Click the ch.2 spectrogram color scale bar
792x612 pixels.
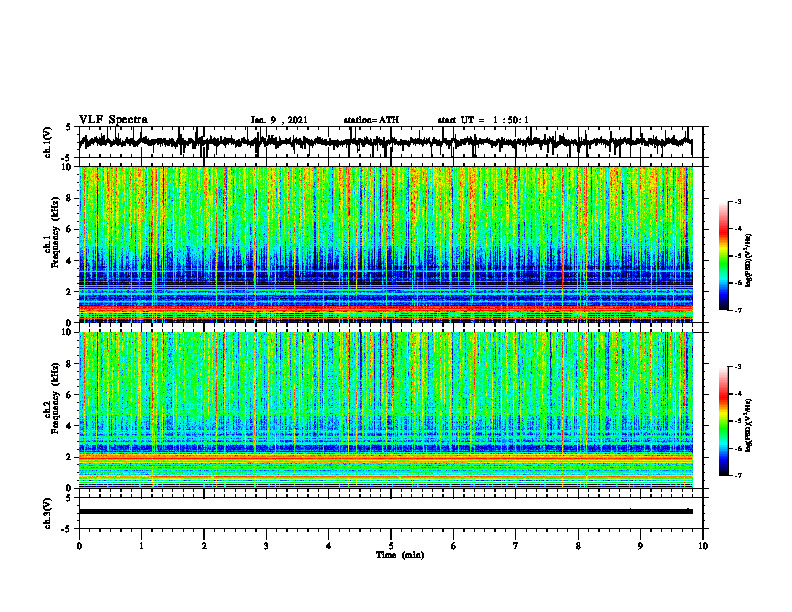pos(723,421)
